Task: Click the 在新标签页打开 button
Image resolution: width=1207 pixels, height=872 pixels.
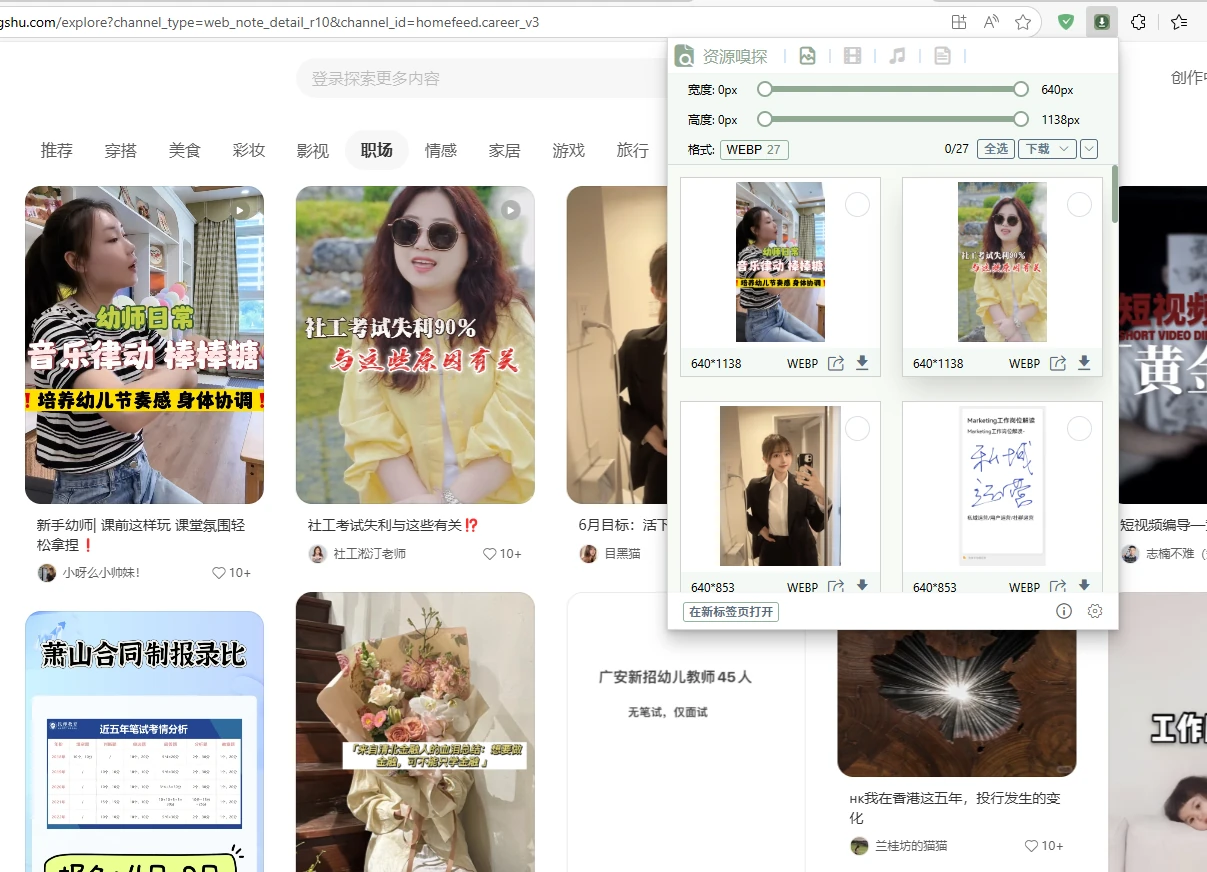Action: click(x=732, y=612)
